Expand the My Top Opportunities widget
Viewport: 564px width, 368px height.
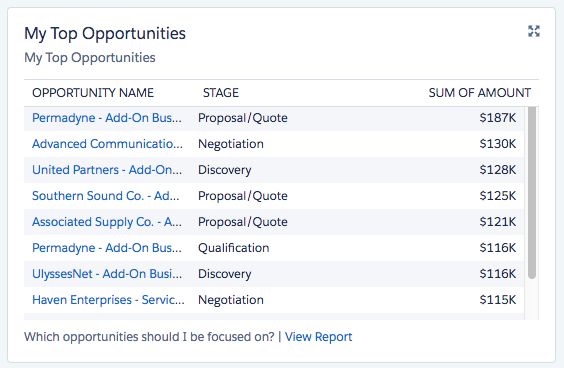[x=534, y=31]
